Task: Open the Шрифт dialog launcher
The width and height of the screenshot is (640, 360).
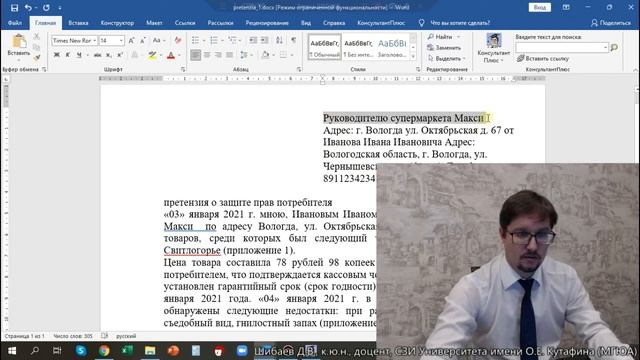Action: [183, 69]
